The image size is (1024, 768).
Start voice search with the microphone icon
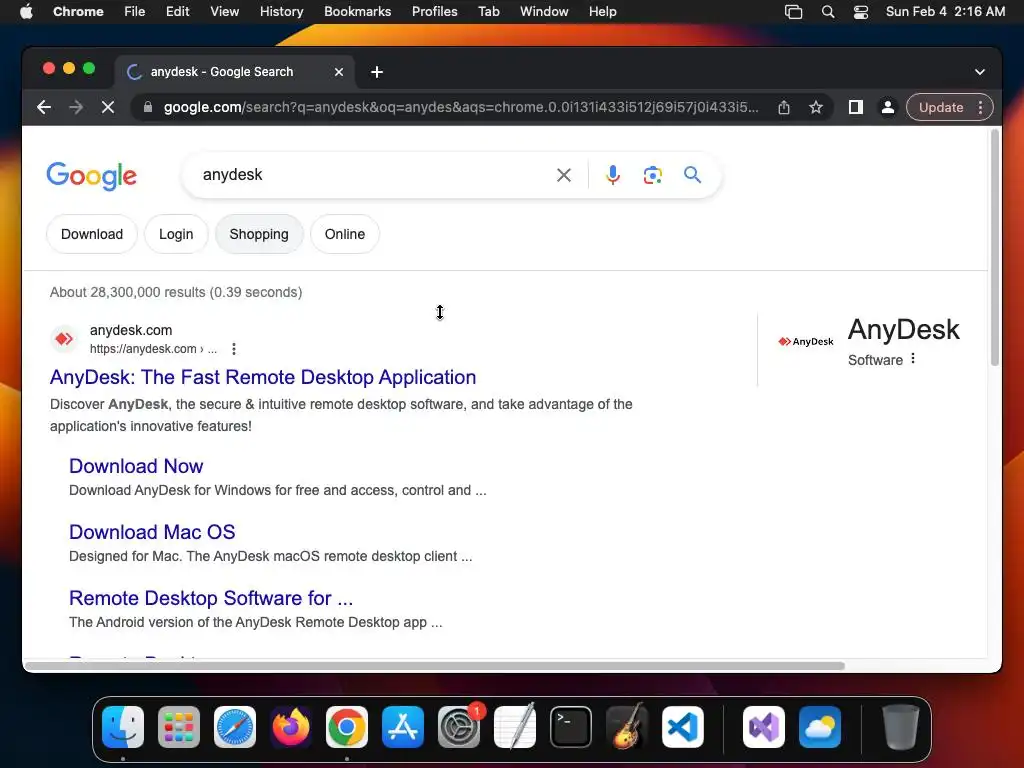pyautogui.click(x=613, y=175)
